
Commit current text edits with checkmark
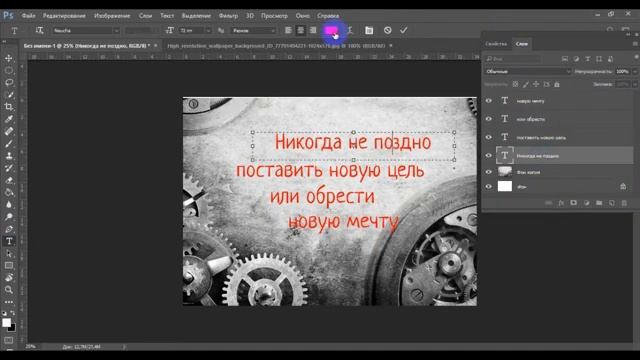coord(404,30)
